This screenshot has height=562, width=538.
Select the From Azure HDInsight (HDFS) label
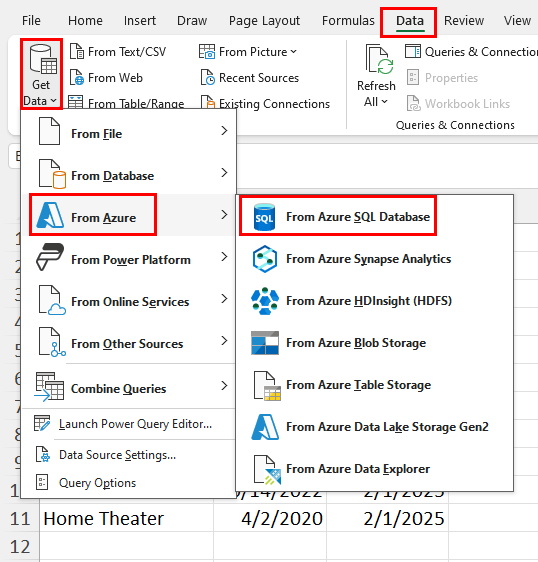click(x=369, y=301)
